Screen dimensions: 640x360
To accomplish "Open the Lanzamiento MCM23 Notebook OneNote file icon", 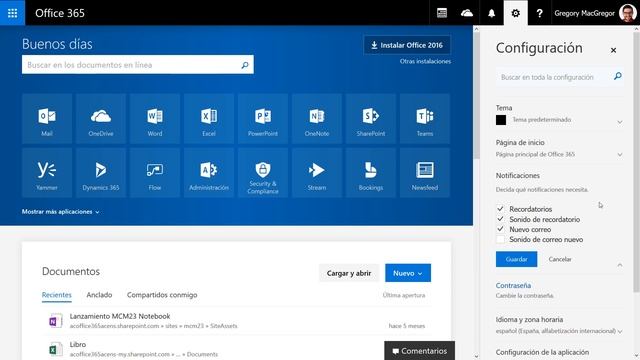I will pos(55,321).
